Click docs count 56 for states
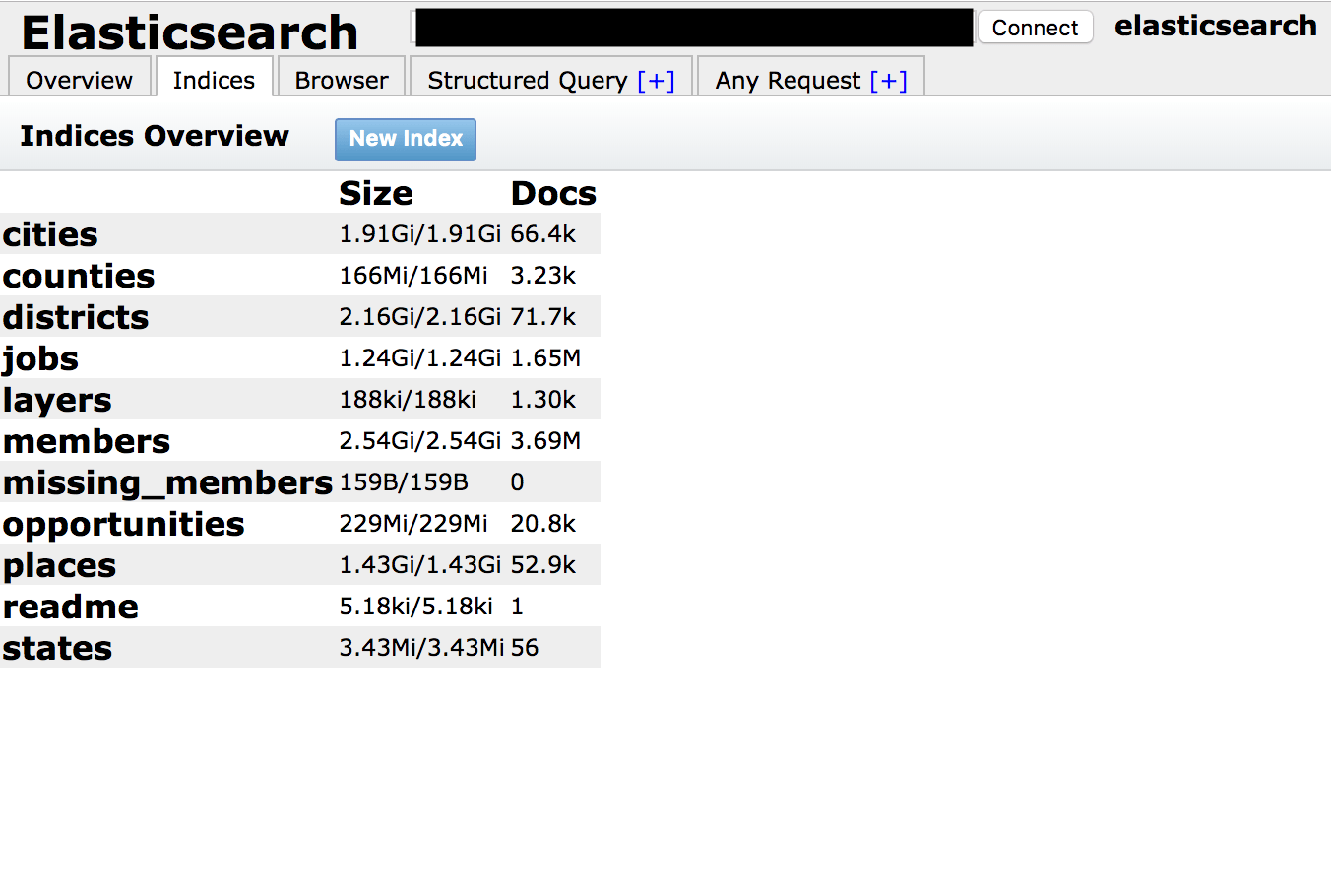 click(525, 648)
